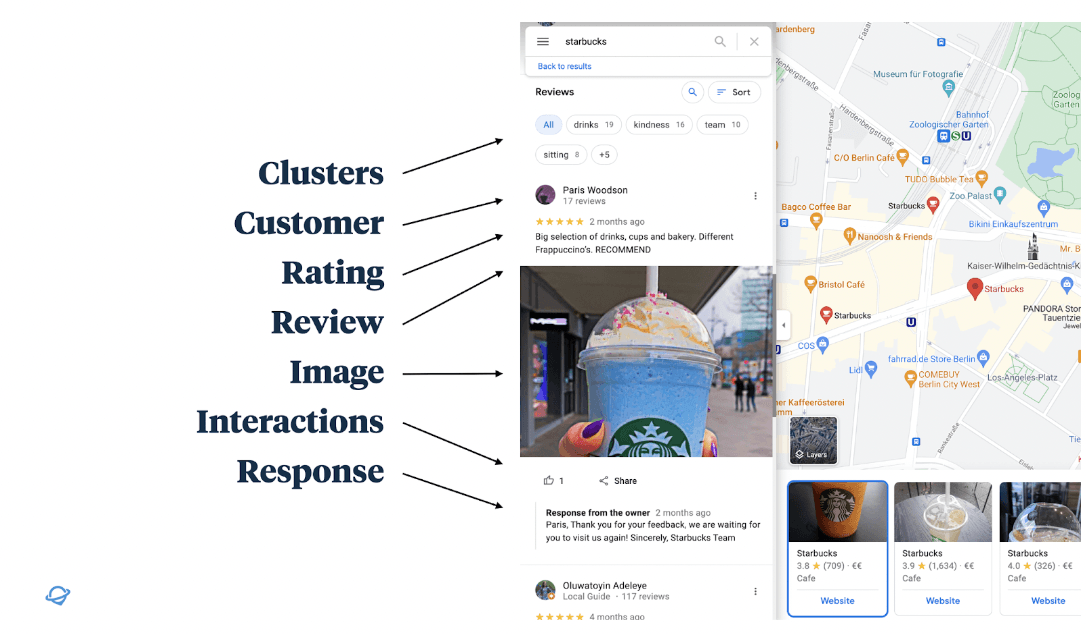Open the hamburger menu beside starbucks search
This screenshot has height=634, width=1086.
pyautogui.click(x=543, y=42)
